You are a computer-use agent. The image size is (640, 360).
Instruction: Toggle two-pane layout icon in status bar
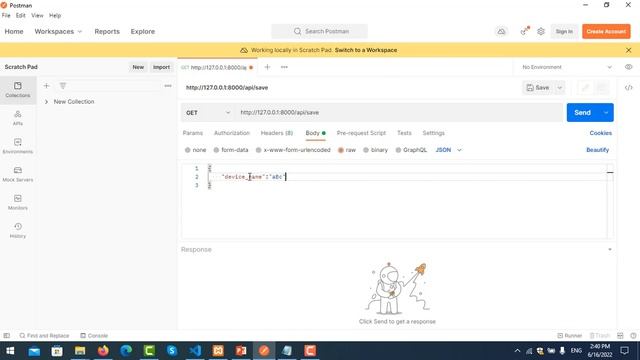[620, 336]
